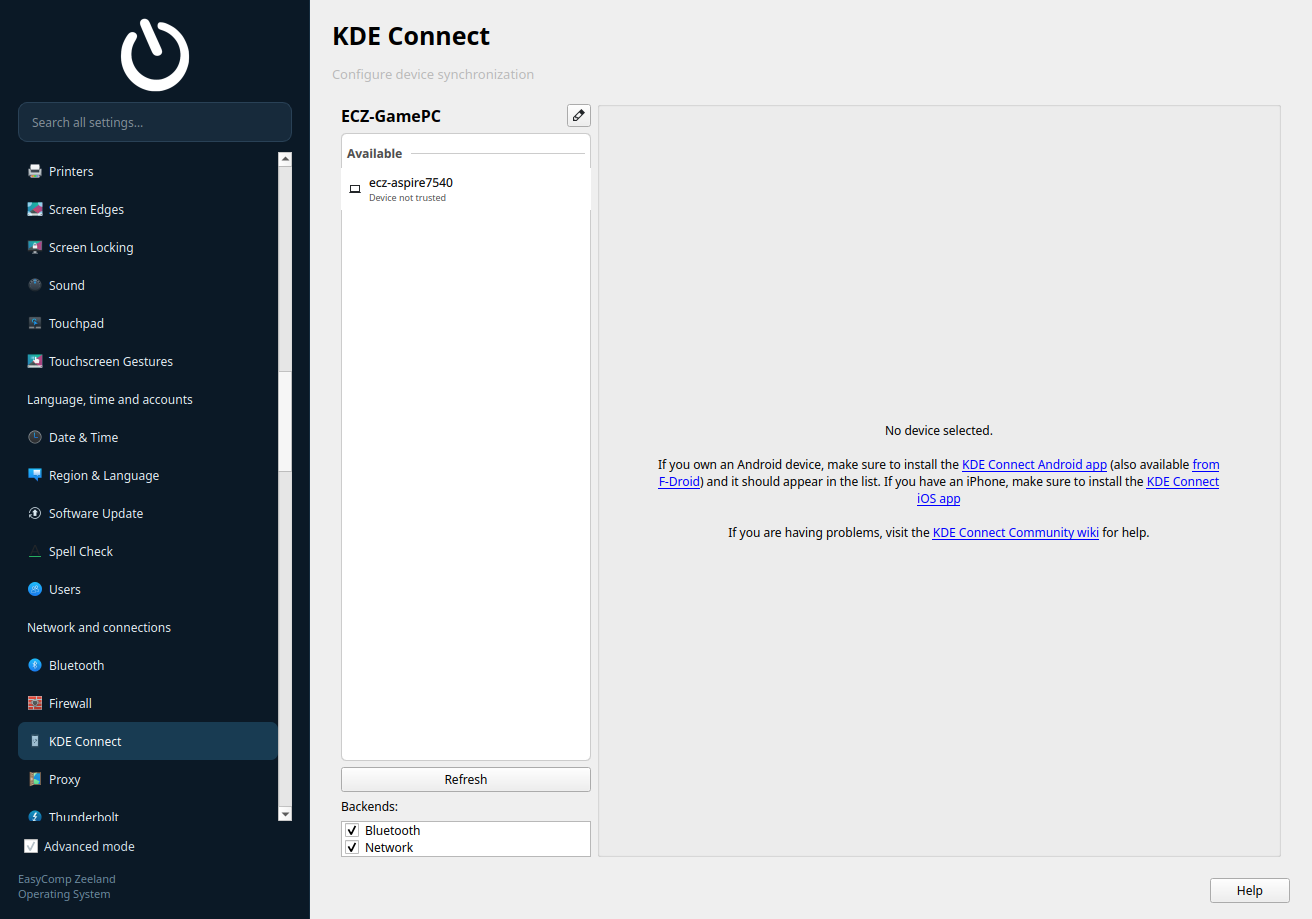This screenshot has width=1312, height=919.
Task: Select the KDE Connect sidebar entry
Action: click(x=148, y=741)
